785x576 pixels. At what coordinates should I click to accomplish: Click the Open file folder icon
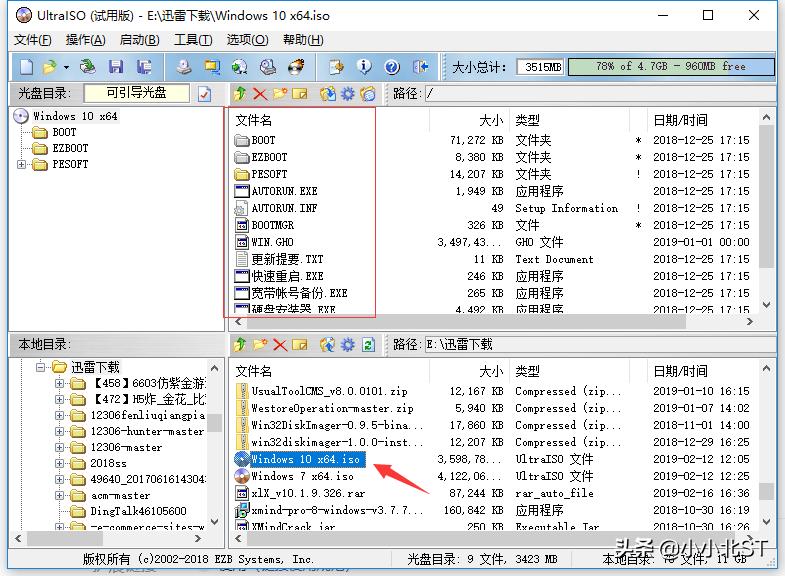(x=50, y=67)
